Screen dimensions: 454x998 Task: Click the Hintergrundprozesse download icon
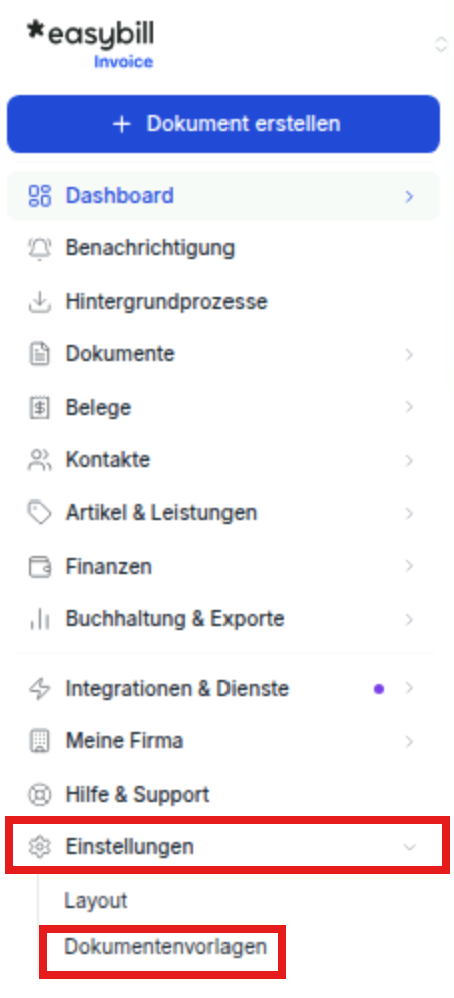tap(39, 302)
